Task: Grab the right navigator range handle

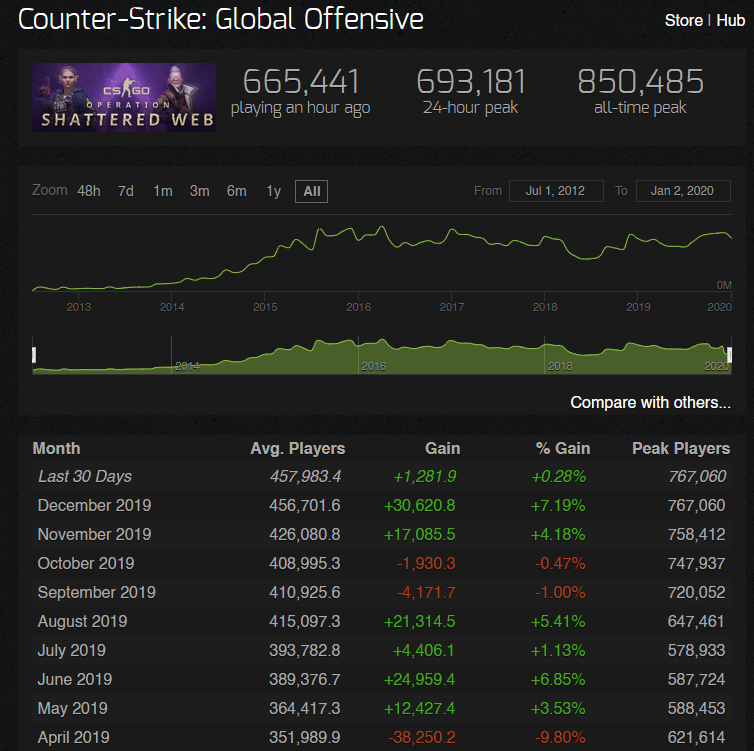Action: (x=730, y=355)
